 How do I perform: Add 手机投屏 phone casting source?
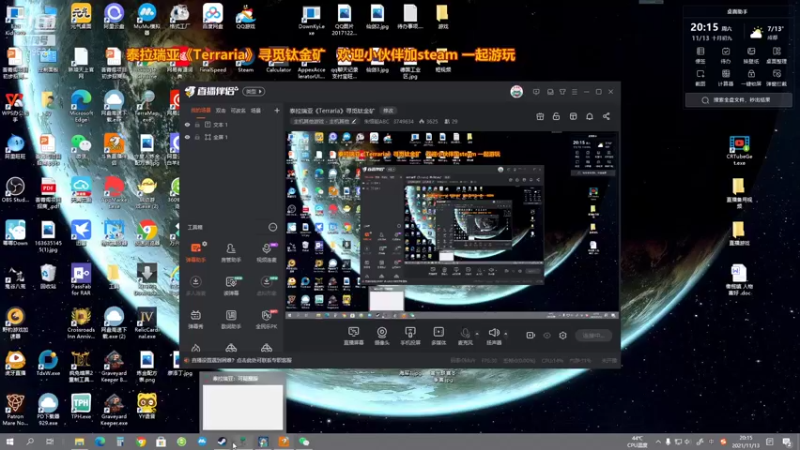(410, 336)
